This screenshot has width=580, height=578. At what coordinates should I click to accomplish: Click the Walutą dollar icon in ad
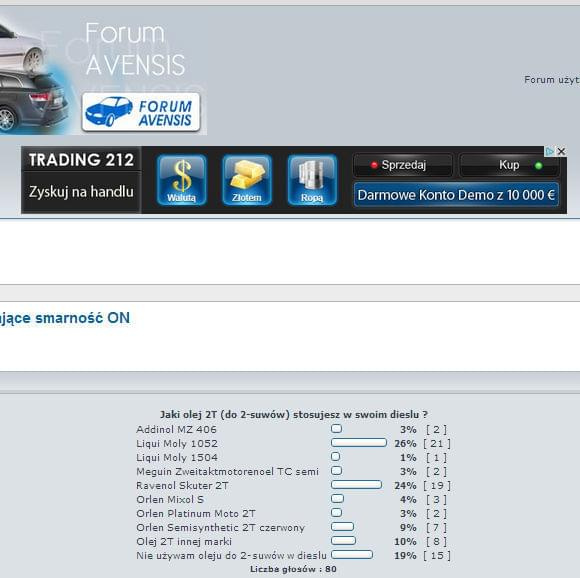(x=181, y=180)
